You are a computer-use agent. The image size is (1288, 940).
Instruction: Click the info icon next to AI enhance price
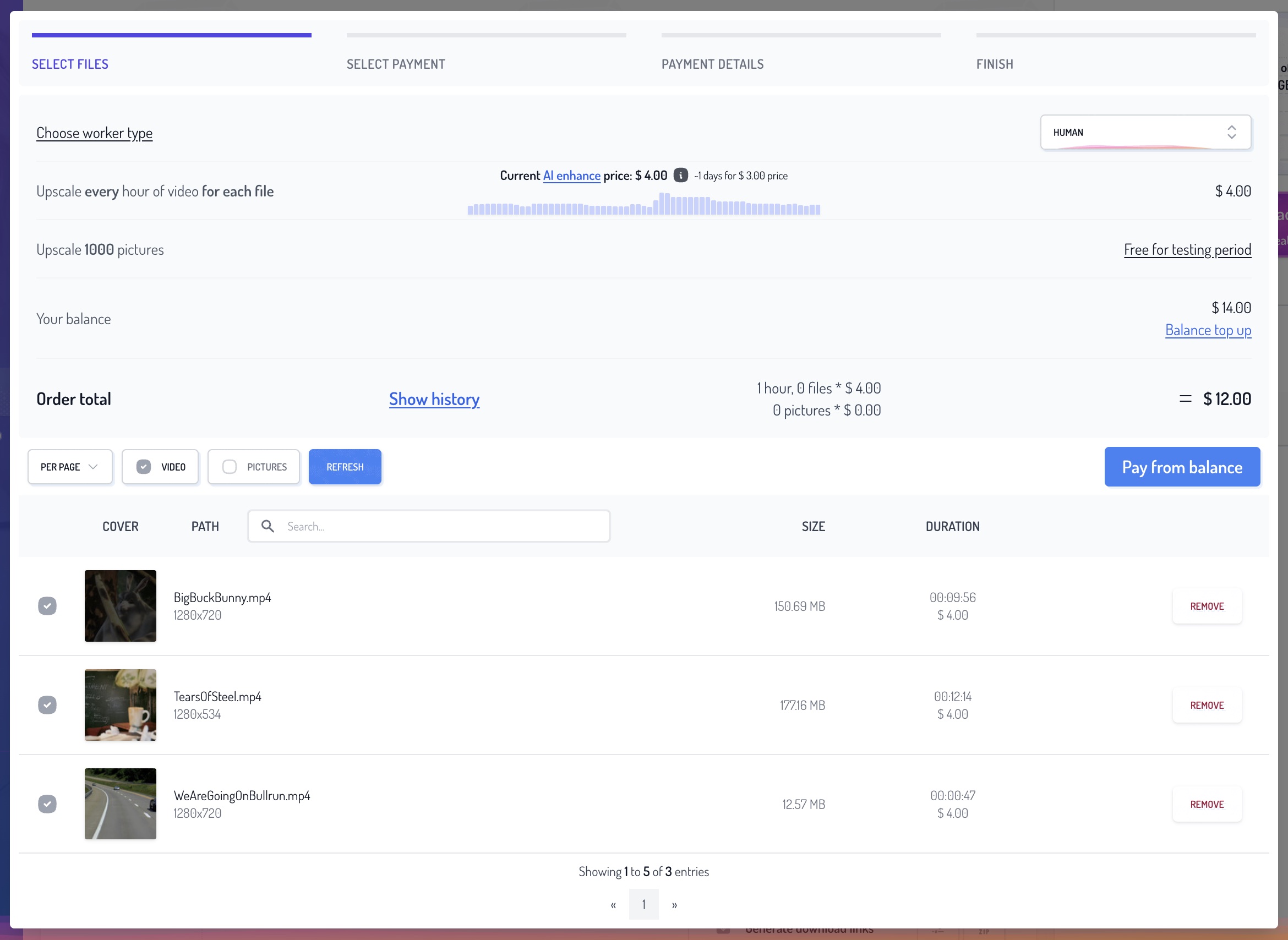[x=680, y=175]
